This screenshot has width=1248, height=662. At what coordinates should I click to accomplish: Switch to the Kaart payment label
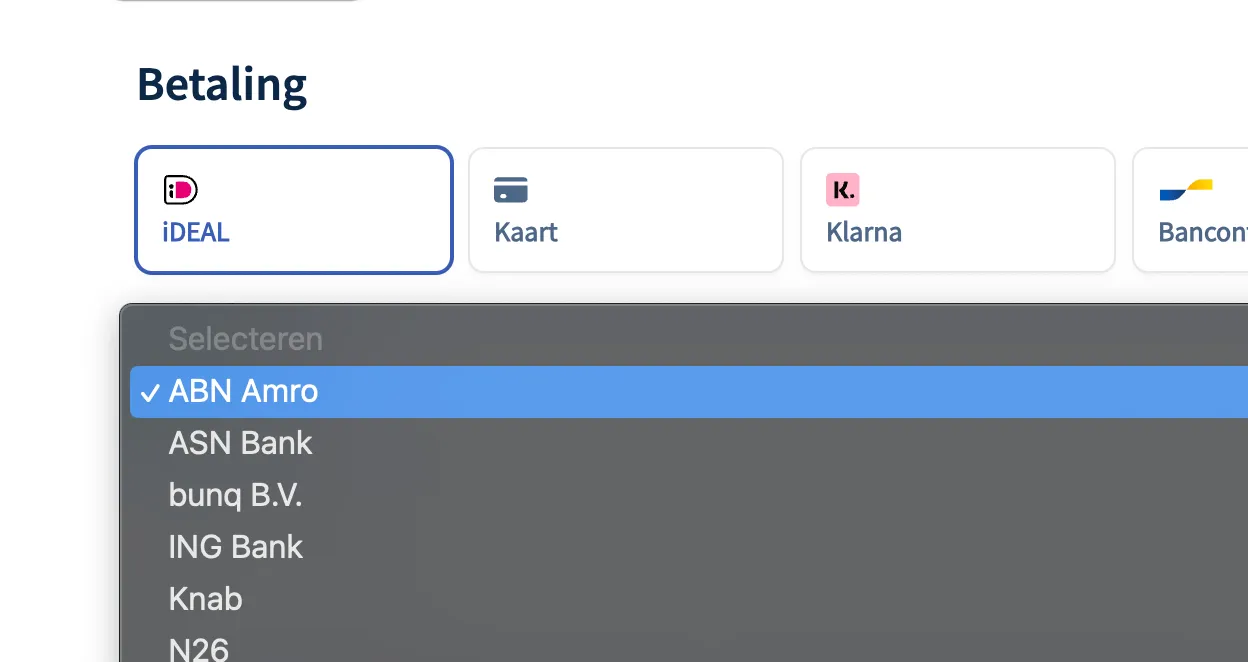526,232
